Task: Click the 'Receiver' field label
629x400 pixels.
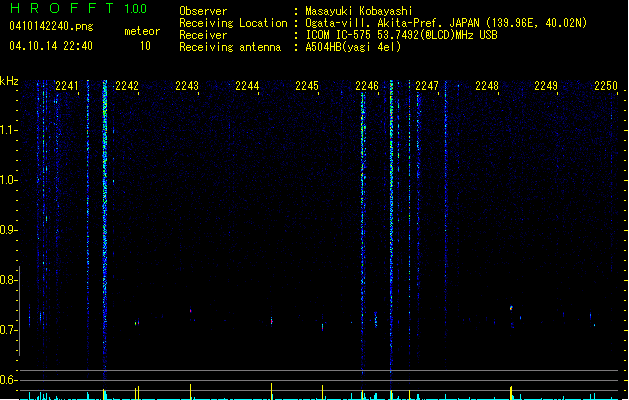Action: pos(203,35)
